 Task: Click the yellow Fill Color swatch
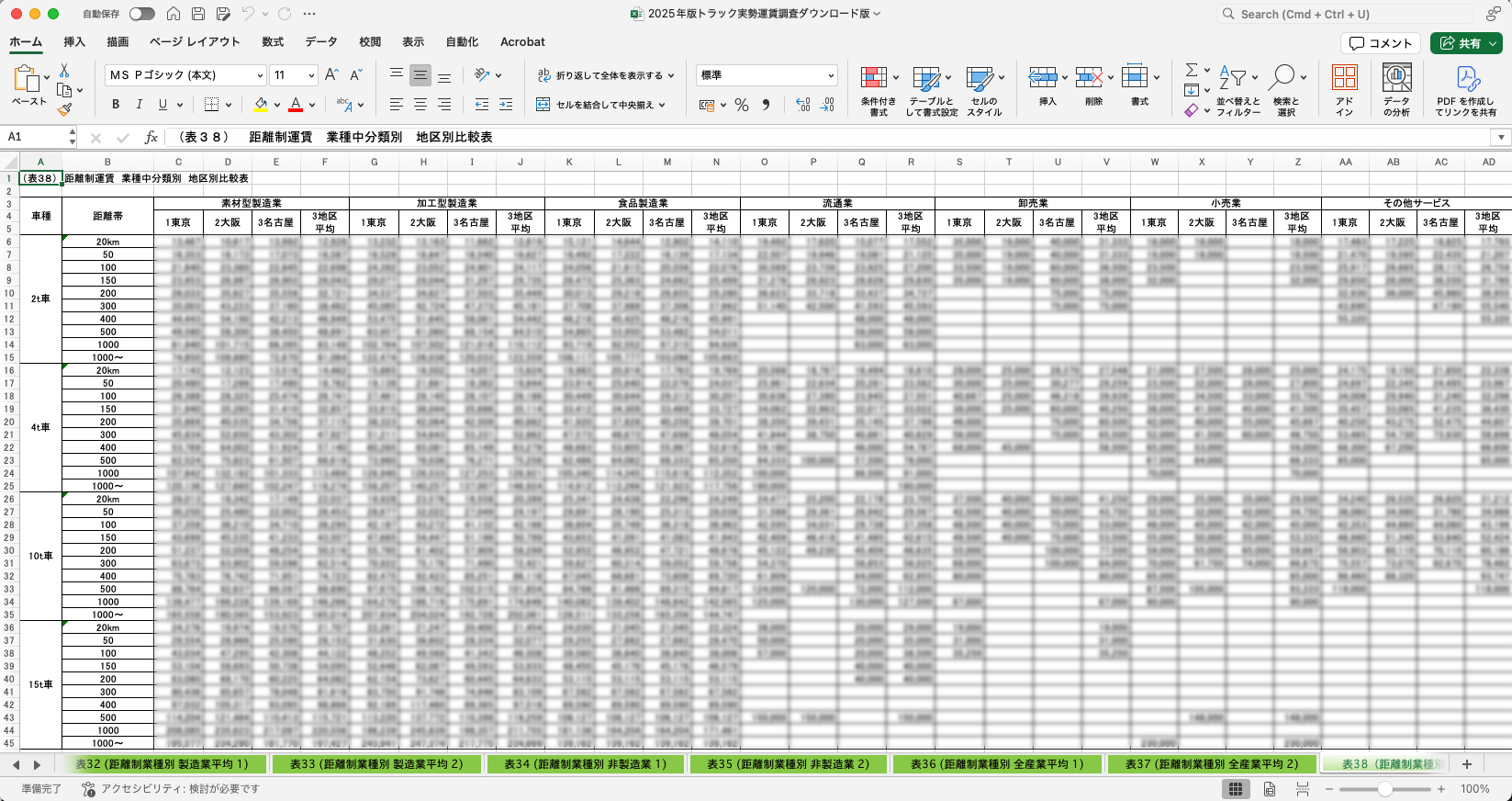coord(261,105)
